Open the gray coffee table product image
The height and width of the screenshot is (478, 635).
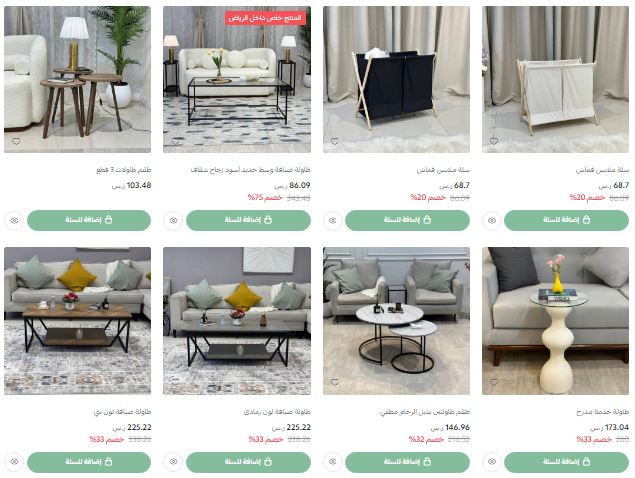click(x=237, y=321)
